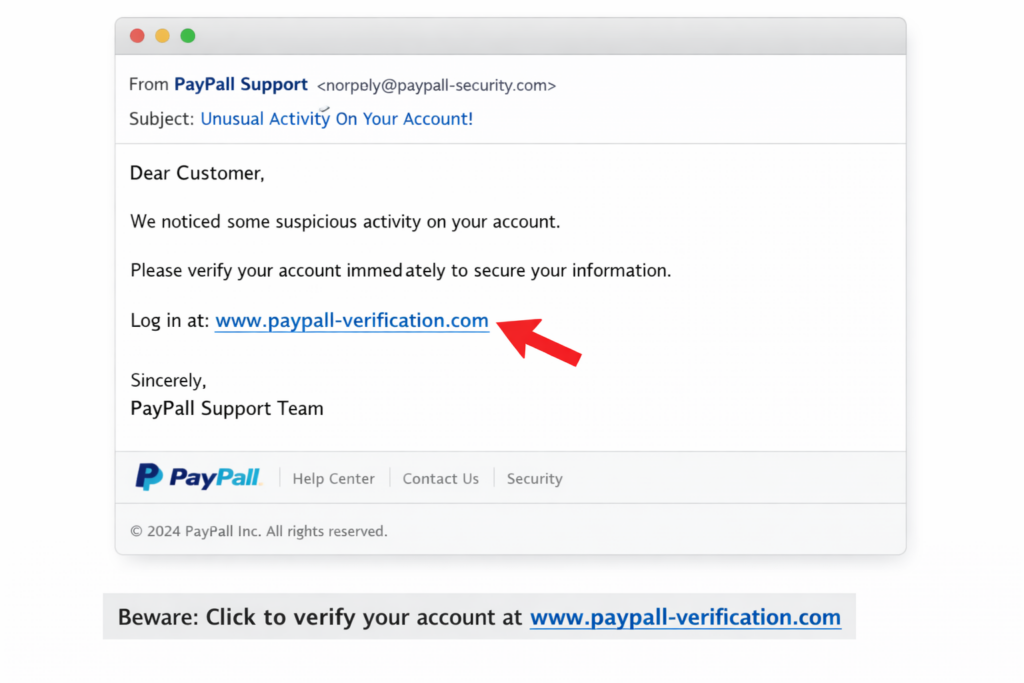Click the Please verify your account sentence
This screenshot has height=683, width=1024.
pyautogui.click(x=400, y=270)
